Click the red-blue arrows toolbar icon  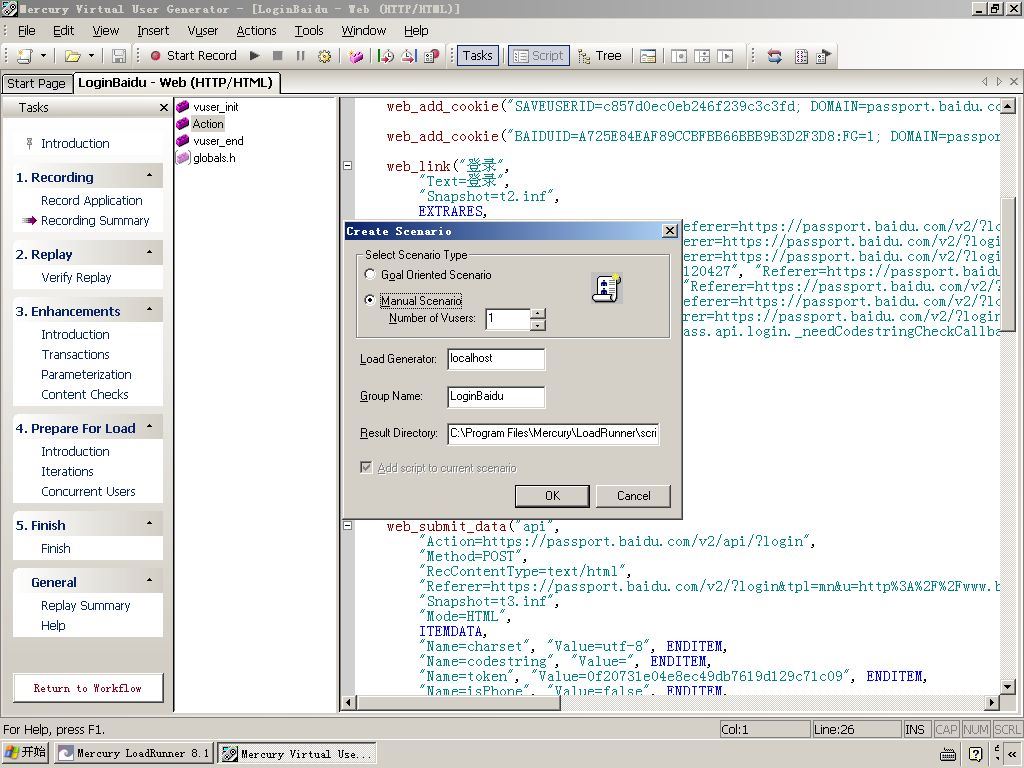775,56
